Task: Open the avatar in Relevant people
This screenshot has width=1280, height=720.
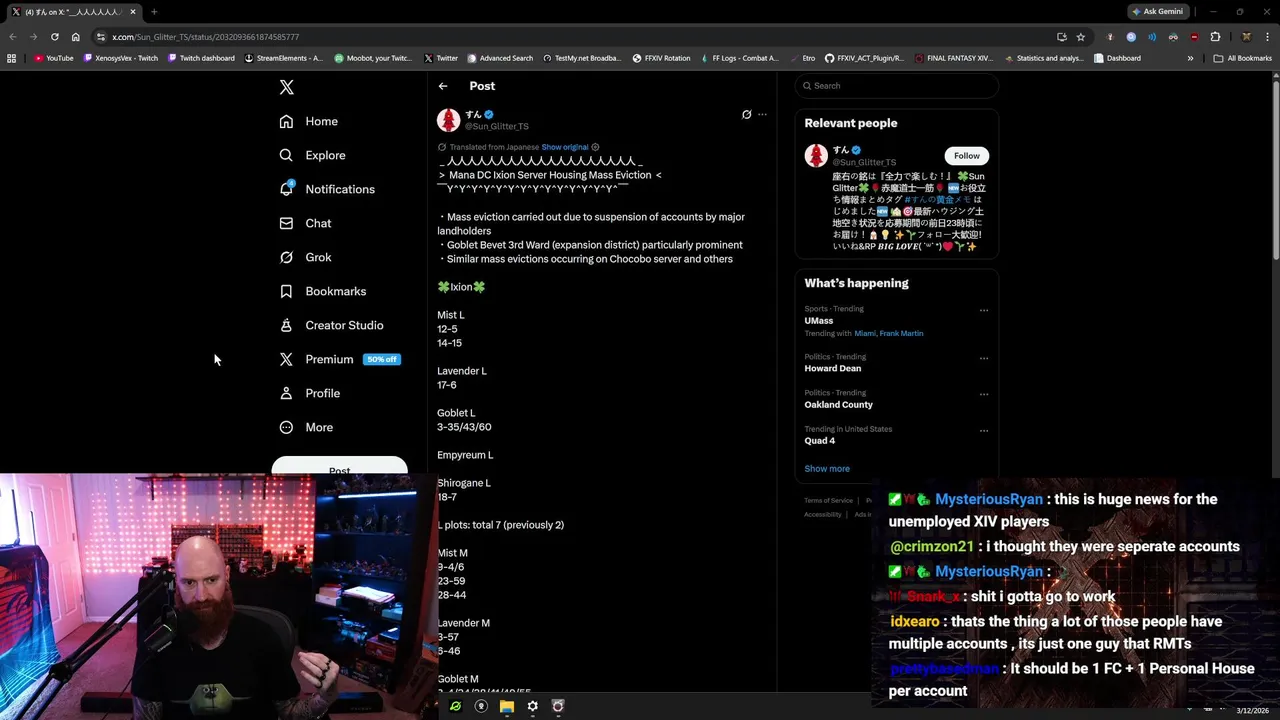Action: point(817,155)
